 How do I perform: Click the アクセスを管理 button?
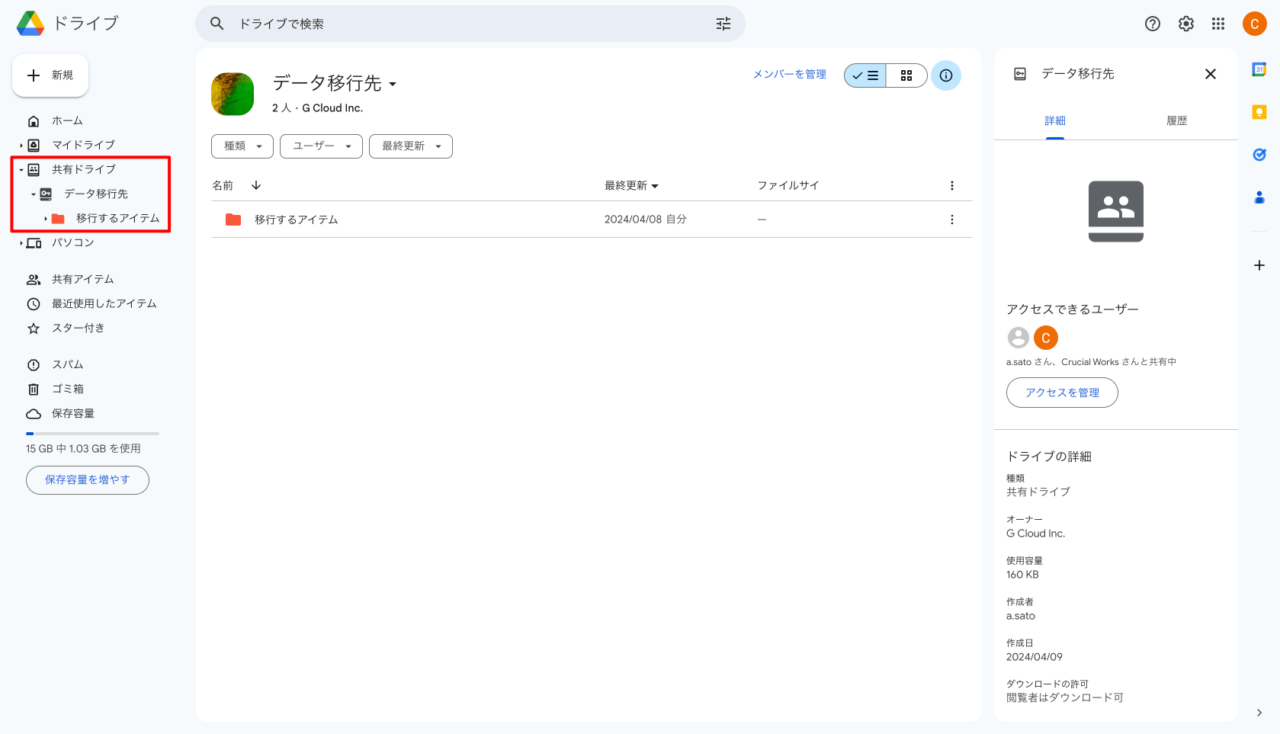click(1062, 393)
